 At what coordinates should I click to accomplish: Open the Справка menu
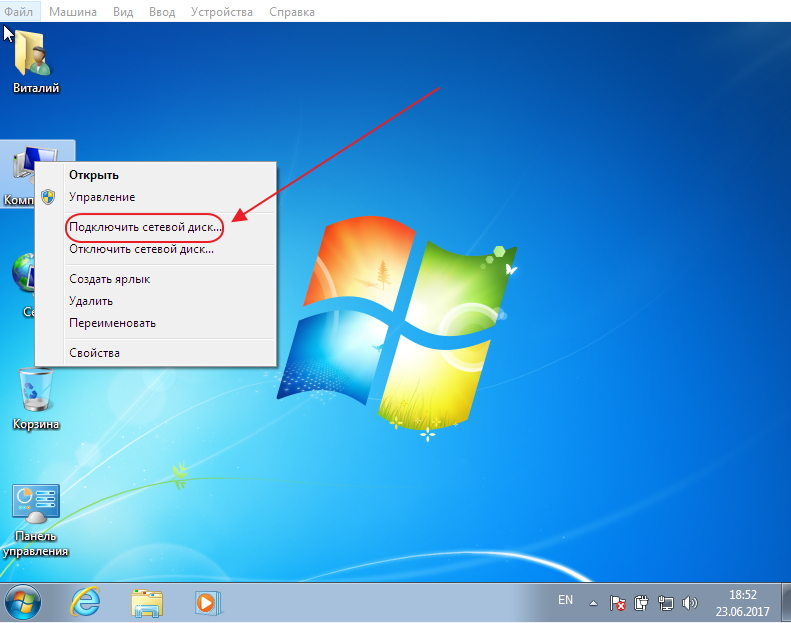pyautogui.click(x=292, y=11)
